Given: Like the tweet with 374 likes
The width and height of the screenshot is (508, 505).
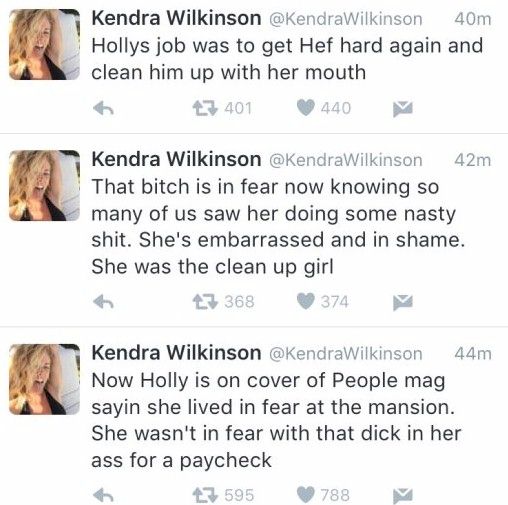Looking at the screenshot, I should 306,301.
